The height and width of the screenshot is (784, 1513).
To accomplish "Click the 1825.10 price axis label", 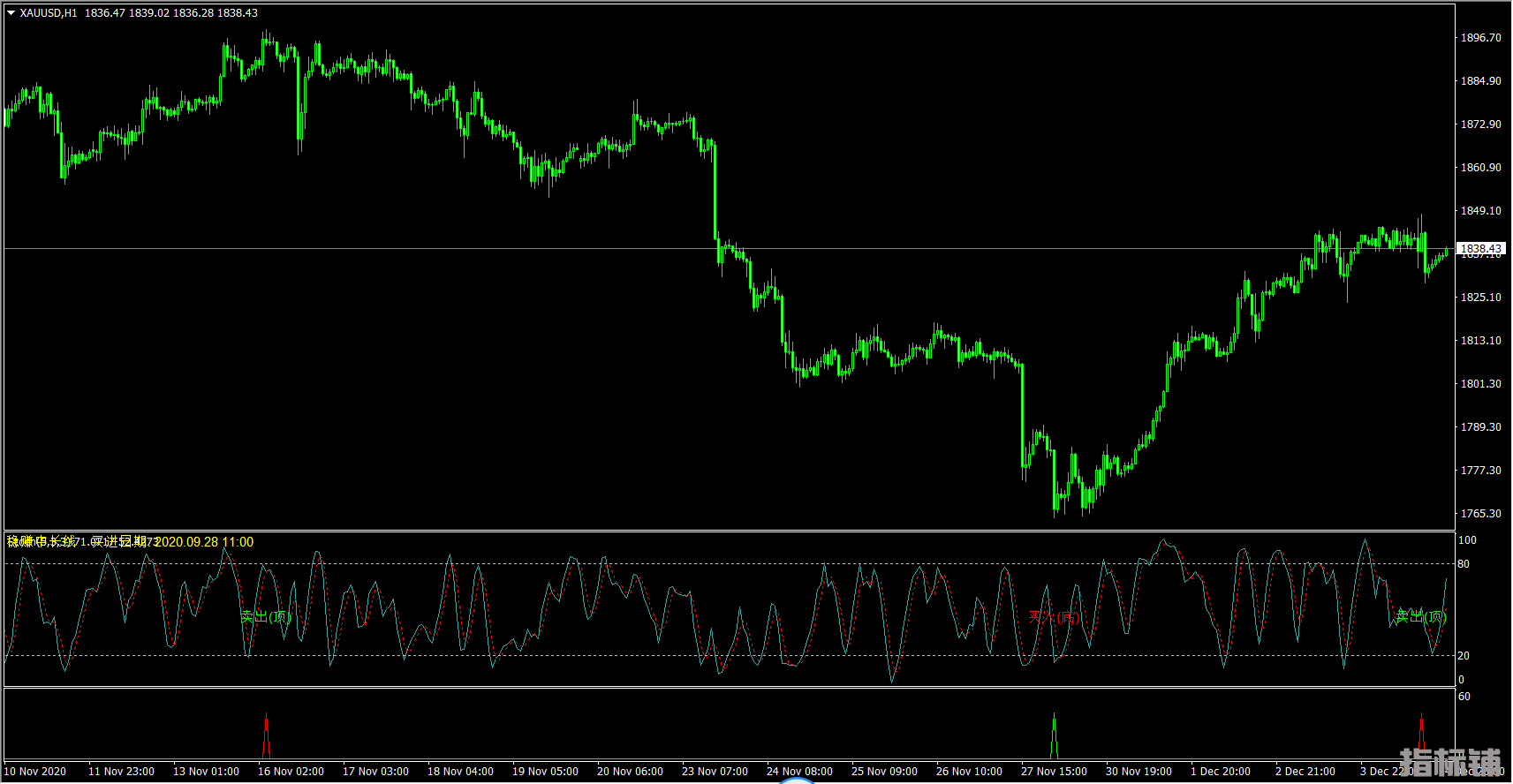I will click(x=1480, y=298).
